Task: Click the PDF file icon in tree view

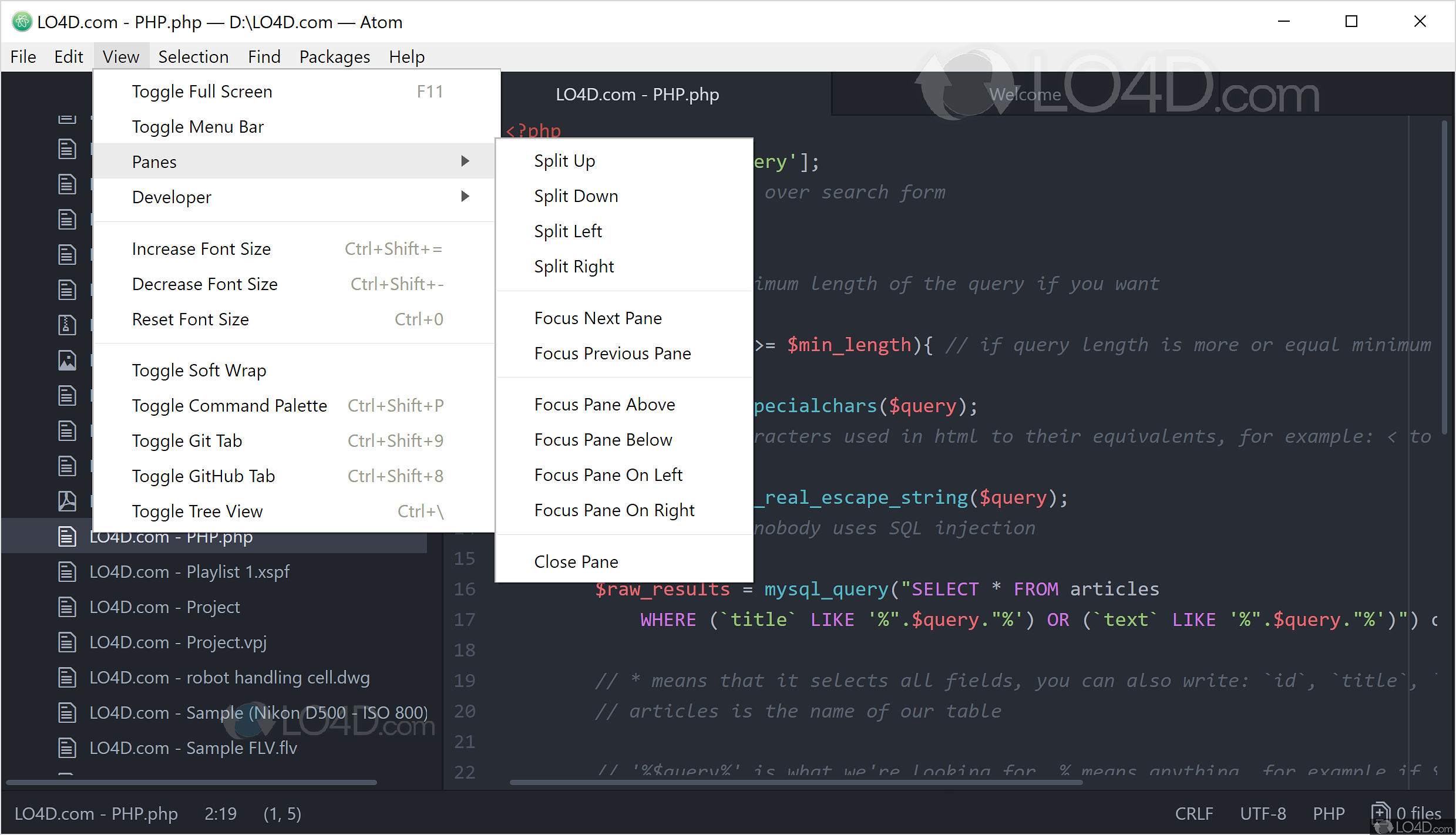Action: pos(67,501)
